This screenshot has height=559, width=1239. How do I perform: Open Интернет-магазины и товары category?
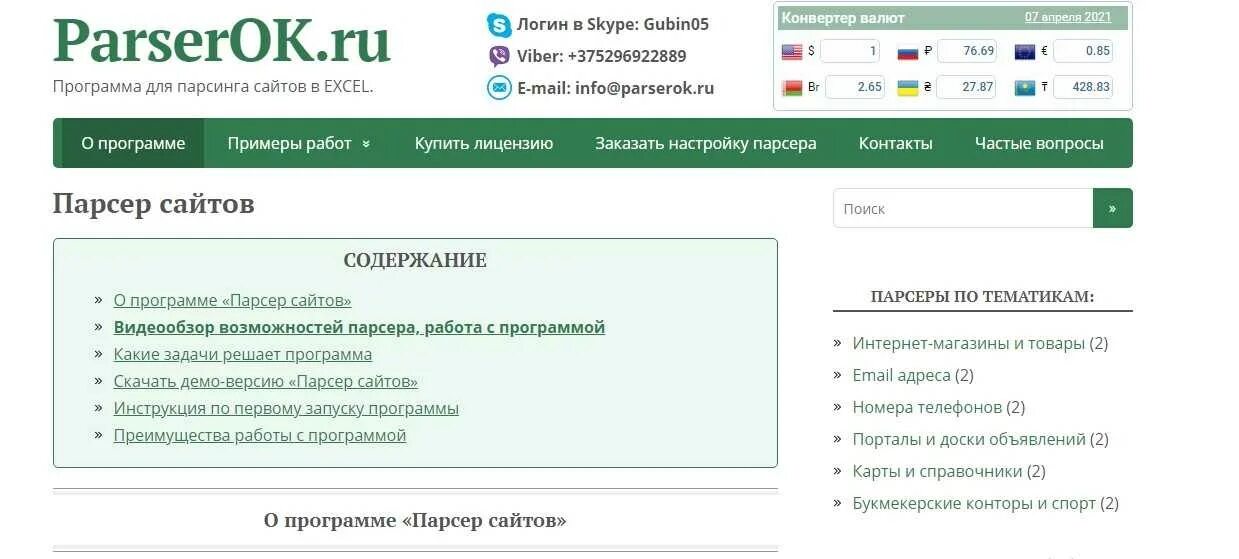point(968,343)
